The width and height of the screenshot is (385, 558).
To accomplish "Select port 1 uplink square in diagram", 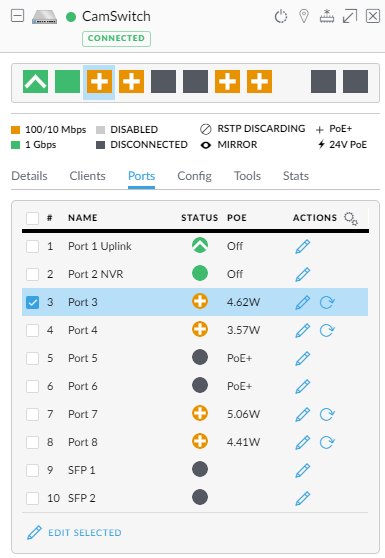I will tap(35, 81).
